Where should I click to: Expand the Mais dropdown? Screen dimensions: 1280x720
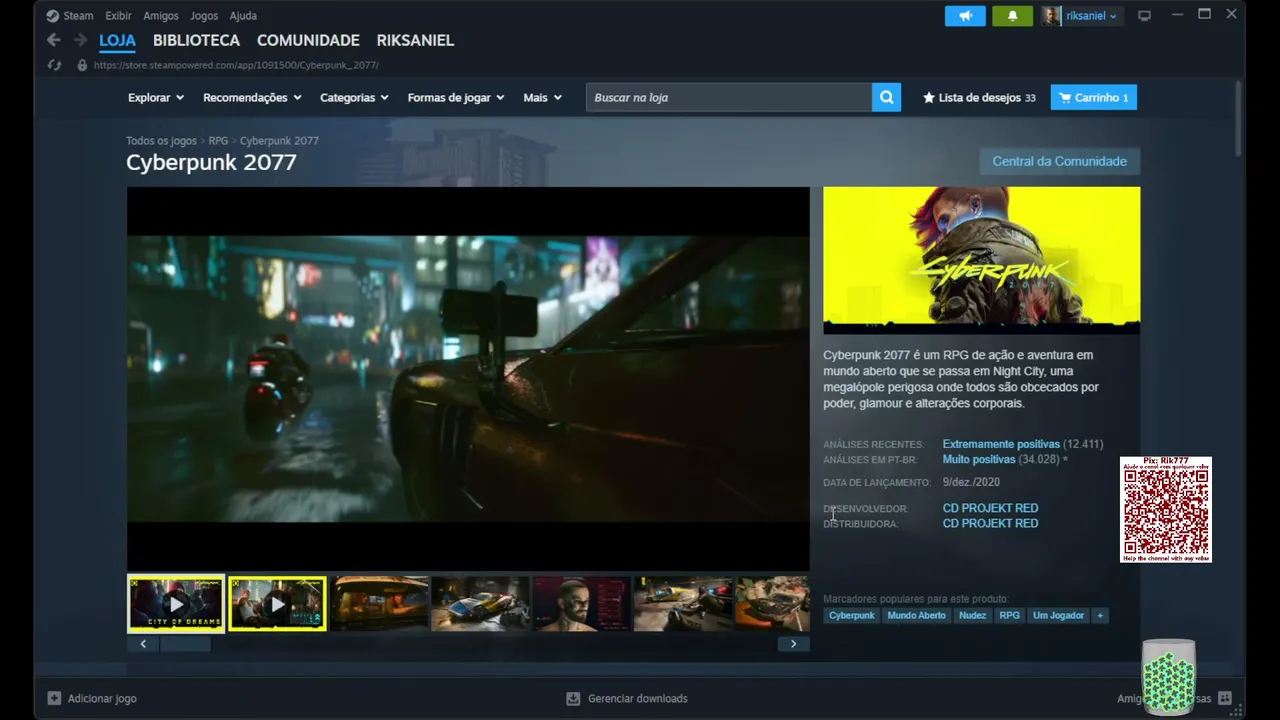[x=542, y=98]
